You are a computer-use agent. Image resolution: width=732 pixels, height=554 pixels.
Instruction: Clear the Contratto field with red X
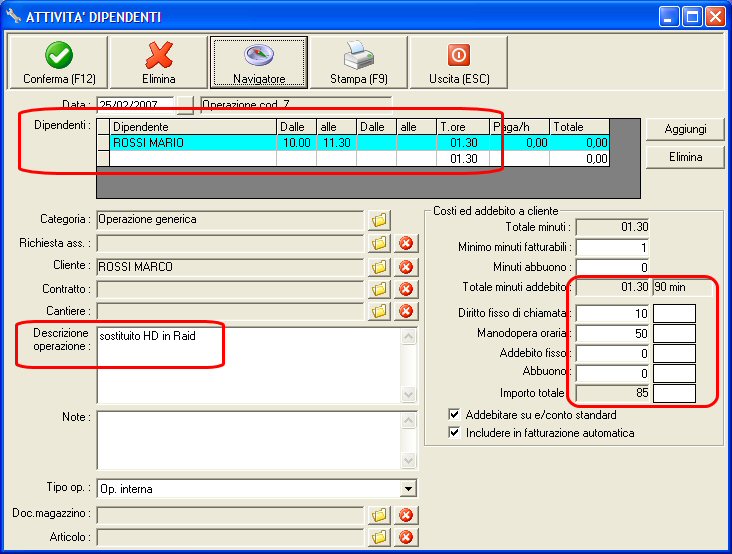pyautogui.click(x=406, y=289)
